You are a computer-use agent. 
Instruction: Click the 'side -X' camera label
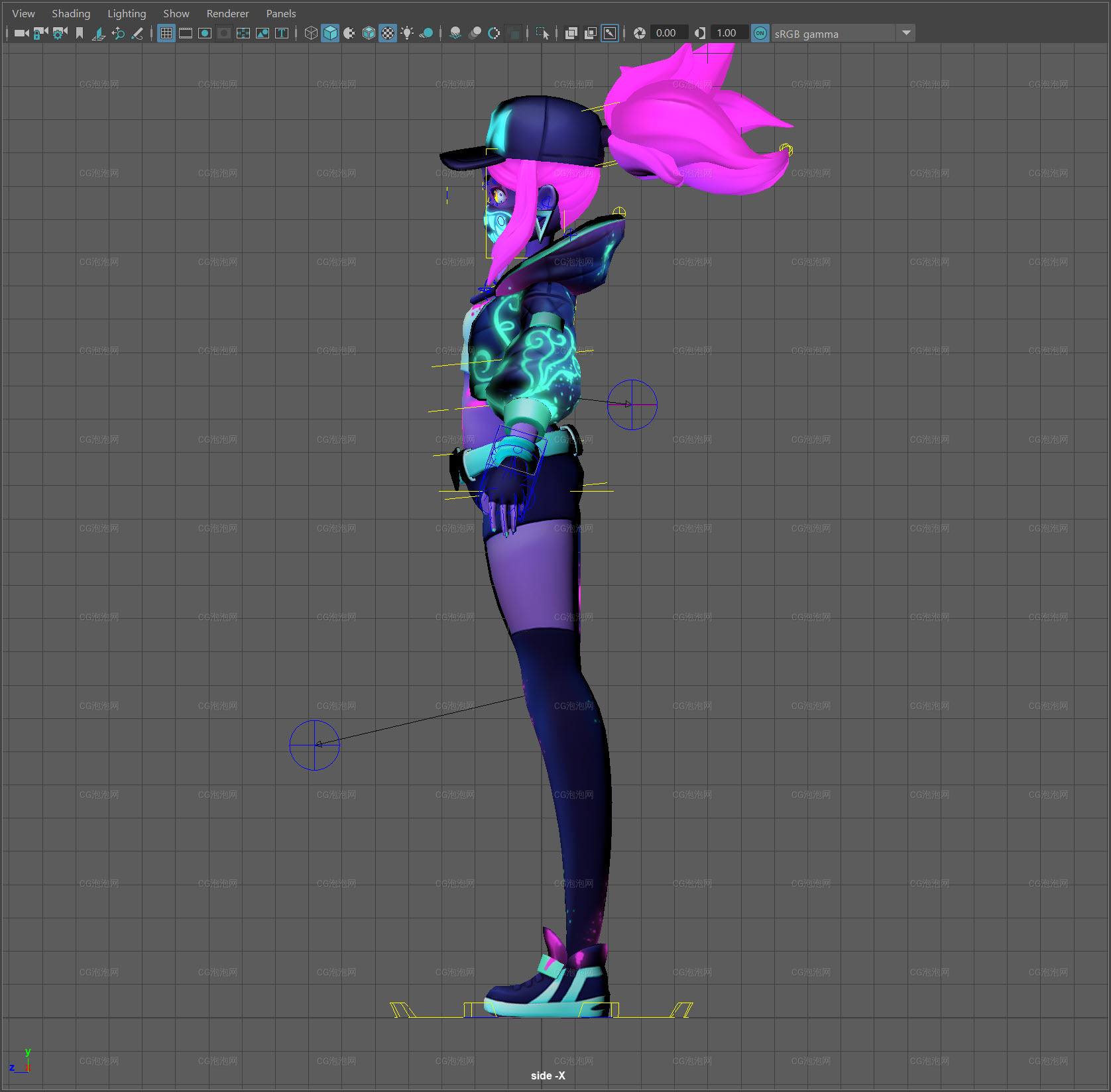548,1075
